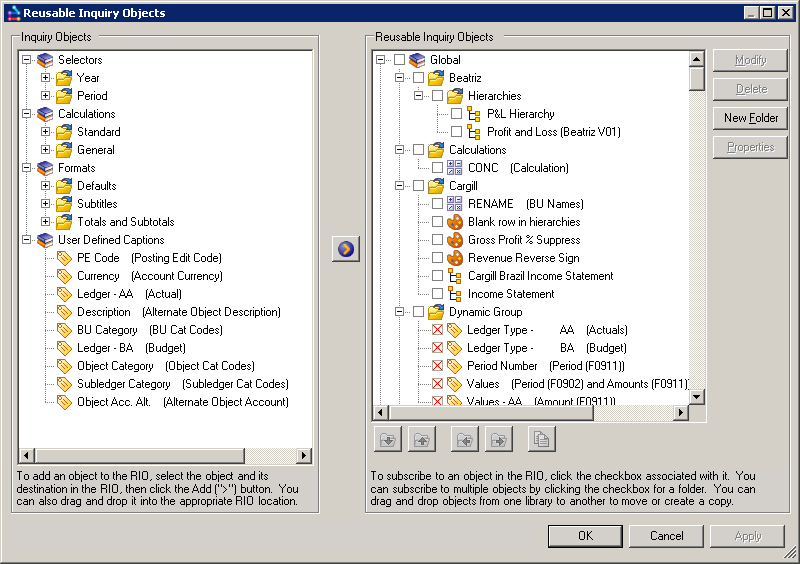Image resolution: width=800 pixels, height=564 pixels.
Task: Click the move up folder icon
Action: (x=420, y=438)
